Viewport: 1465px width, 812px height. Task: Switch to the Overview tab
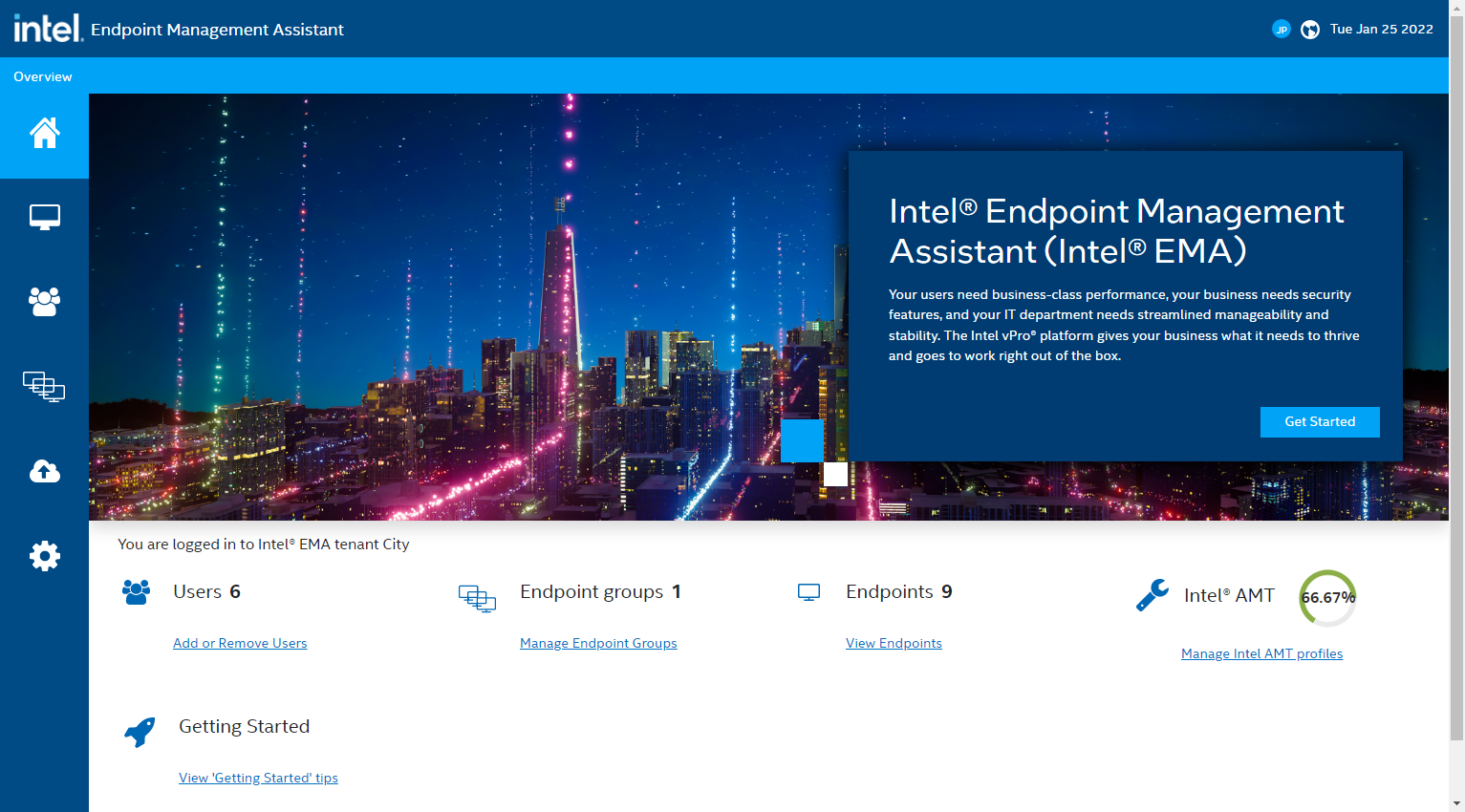click(43, 76)
